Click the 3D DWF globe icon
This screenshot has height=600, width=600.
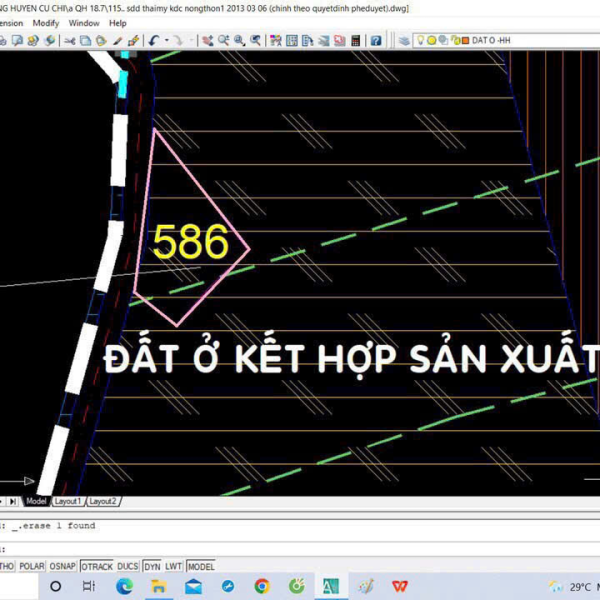(x=50, y=40)
